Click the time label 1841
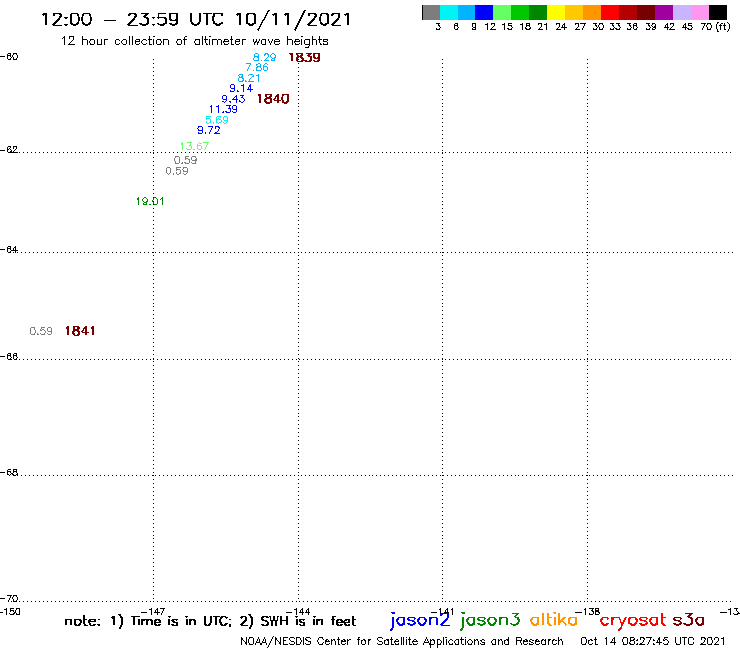This screenshot has width=740, height=650. click(x=80, y=331)
